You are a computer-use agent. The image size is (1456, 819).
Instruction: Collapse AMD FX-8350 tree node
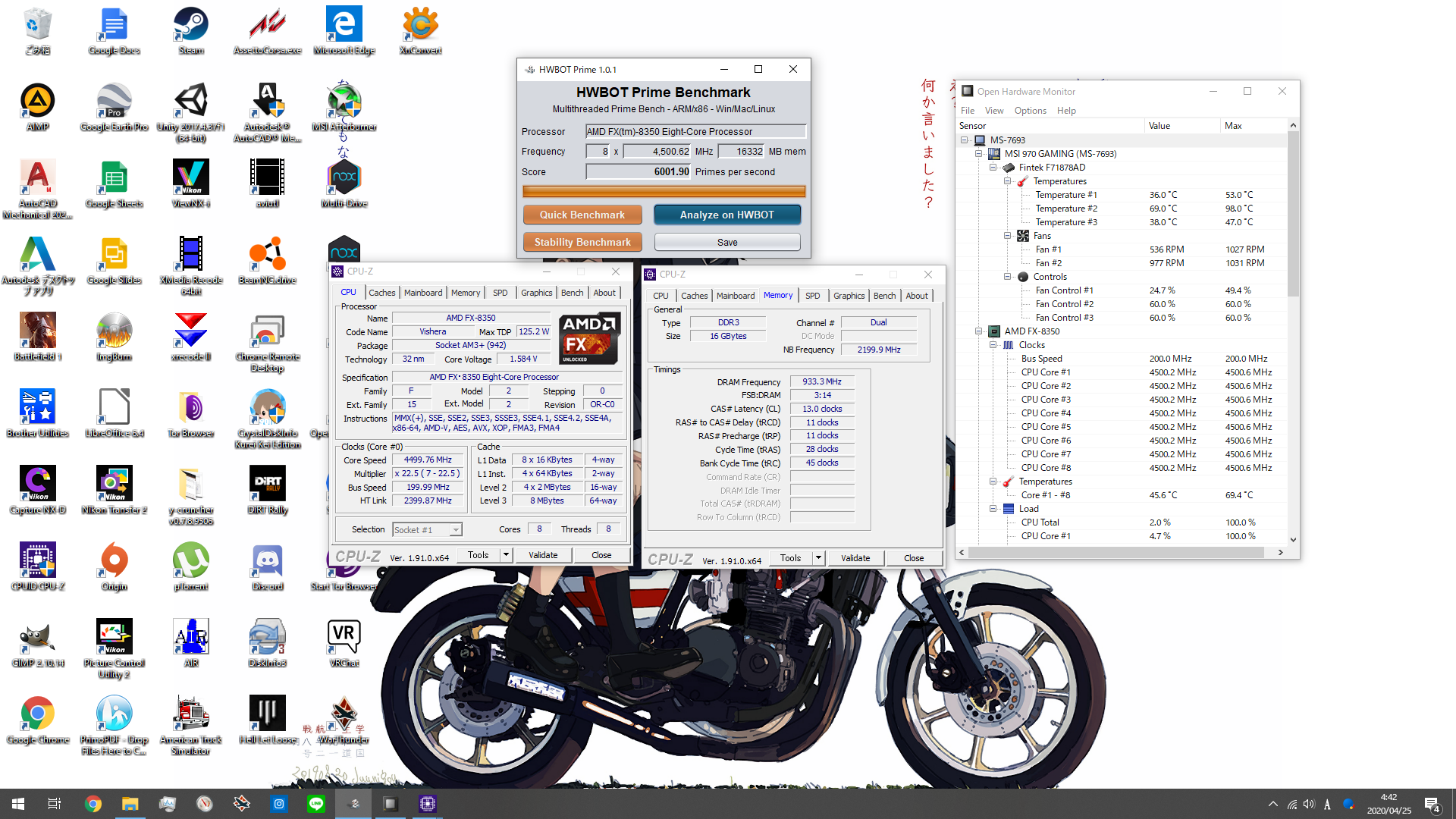tap(979, 331)
